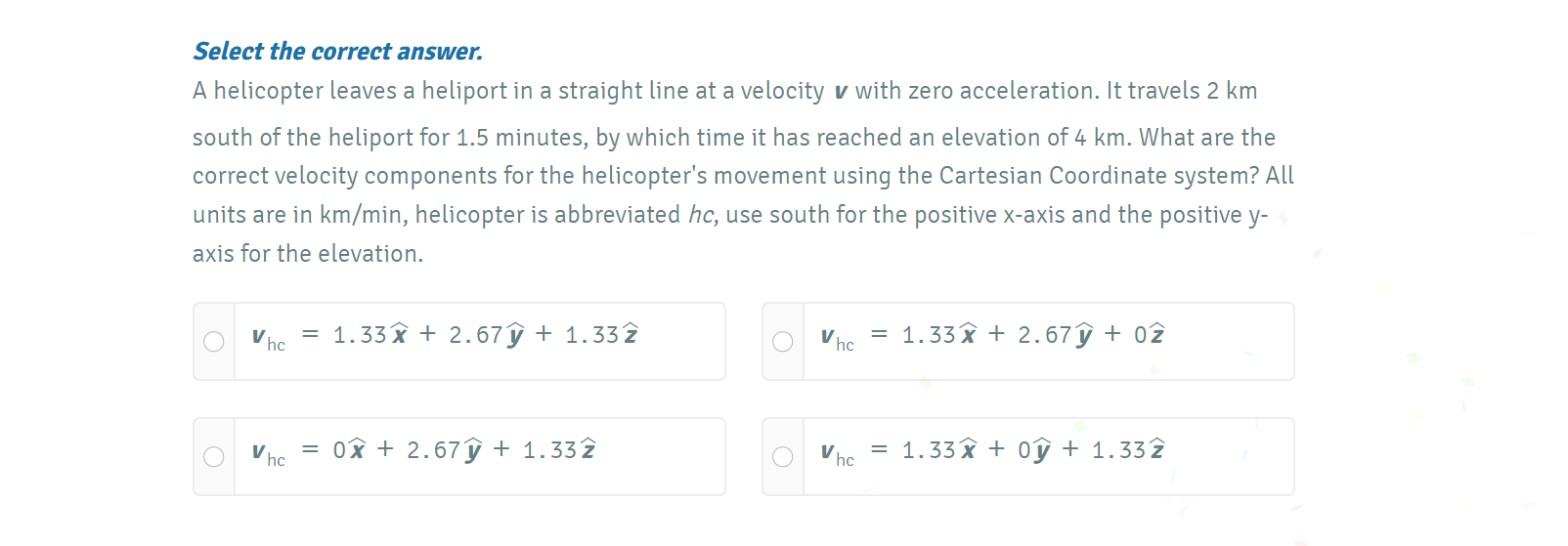Click the bold v velocity symbol in question
Viewport: 1568px width, 546px height.
[x=840, y=92]
